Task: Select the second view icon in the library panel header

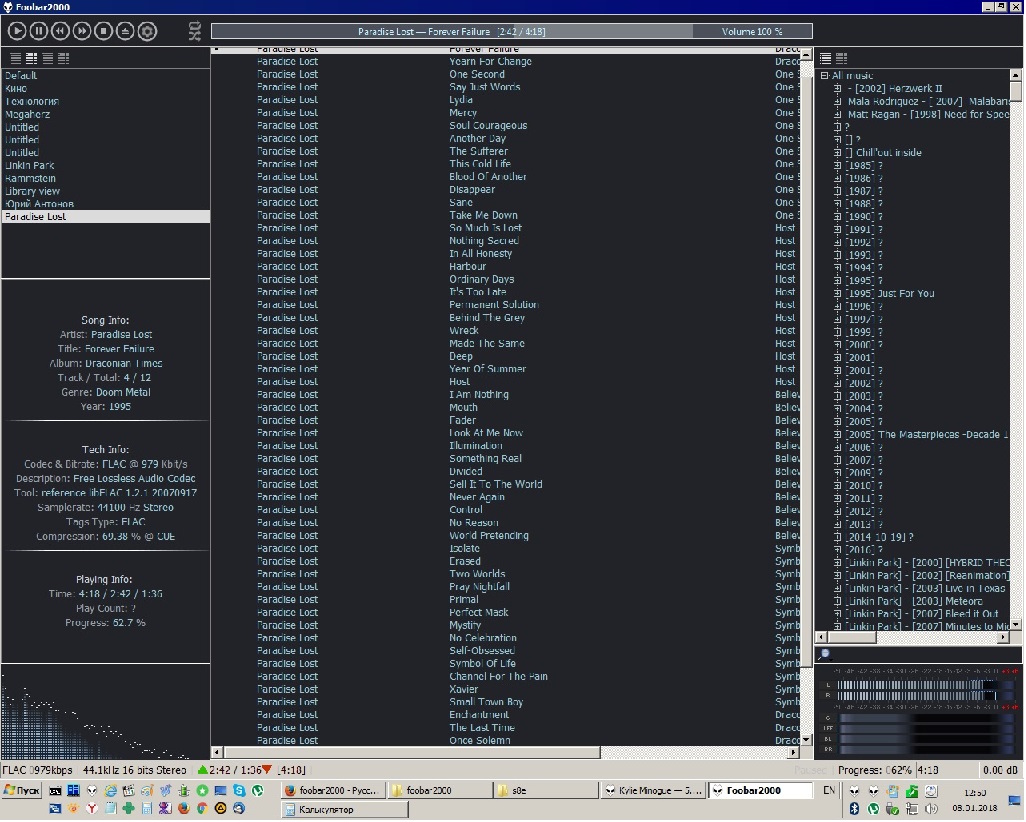Action: tap(841, 59)
